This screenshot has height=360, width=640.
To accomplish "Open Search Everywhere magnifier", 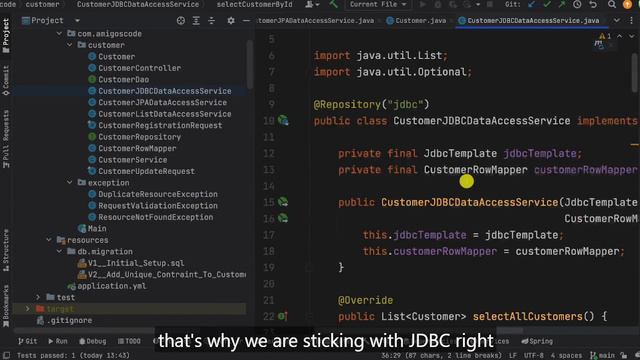I will pos(611,4).
